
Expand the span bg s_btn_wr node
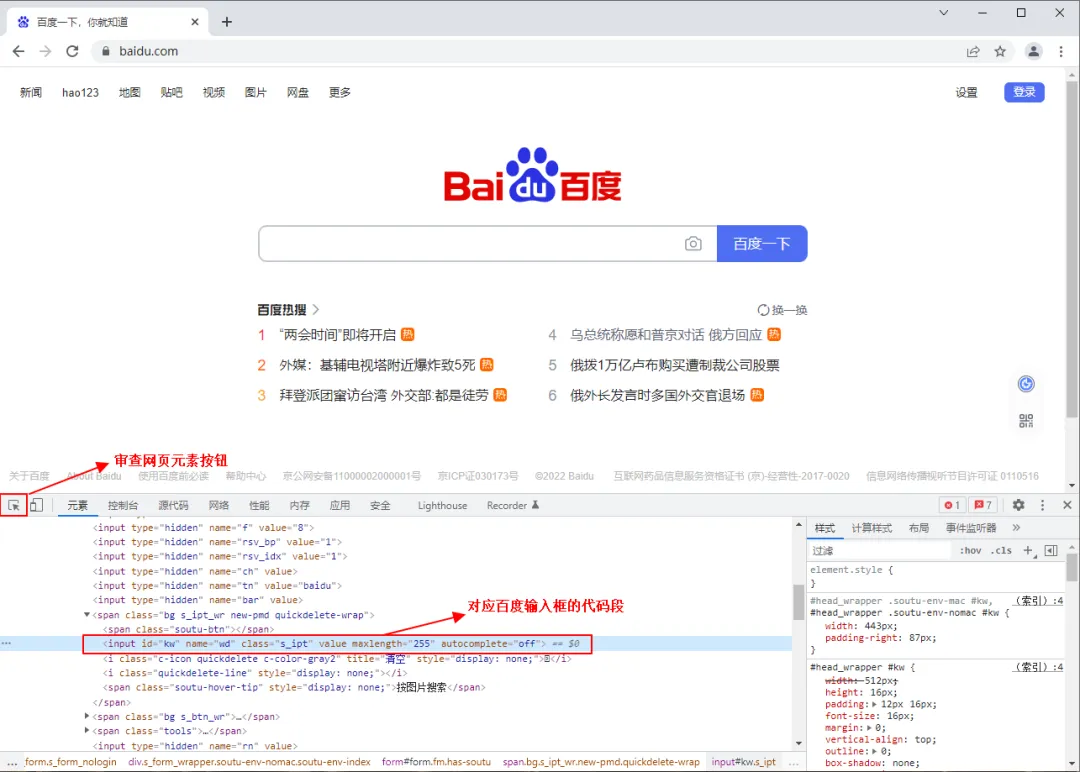coord(87,716)
